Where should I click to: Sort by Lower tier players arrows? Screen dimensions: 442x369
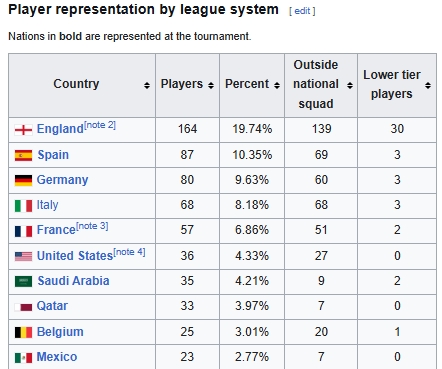pyautogui.click(x=428, y=86)
